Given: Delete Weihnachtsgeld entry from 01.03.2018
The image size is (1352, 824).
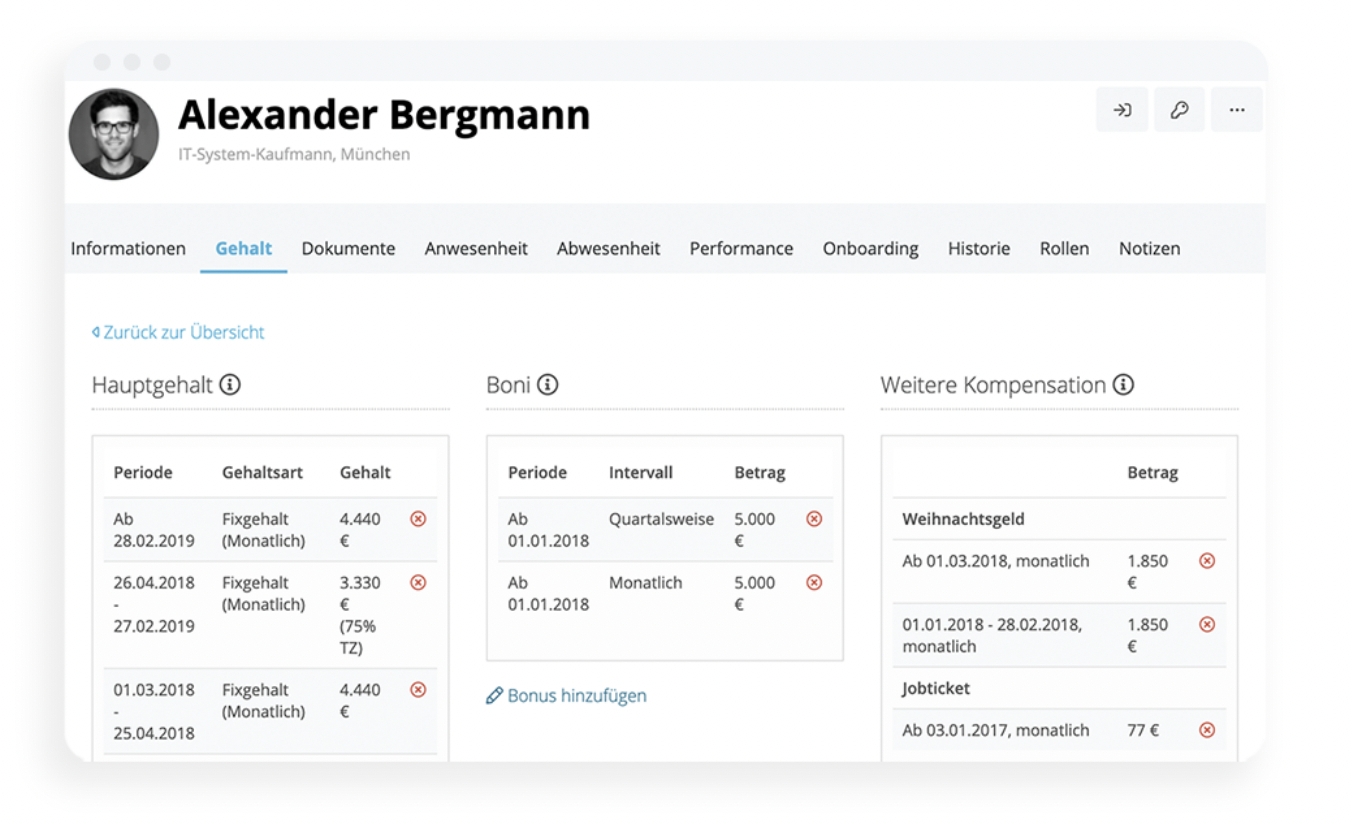Looking at the screenshot, I should (1207, 561).
